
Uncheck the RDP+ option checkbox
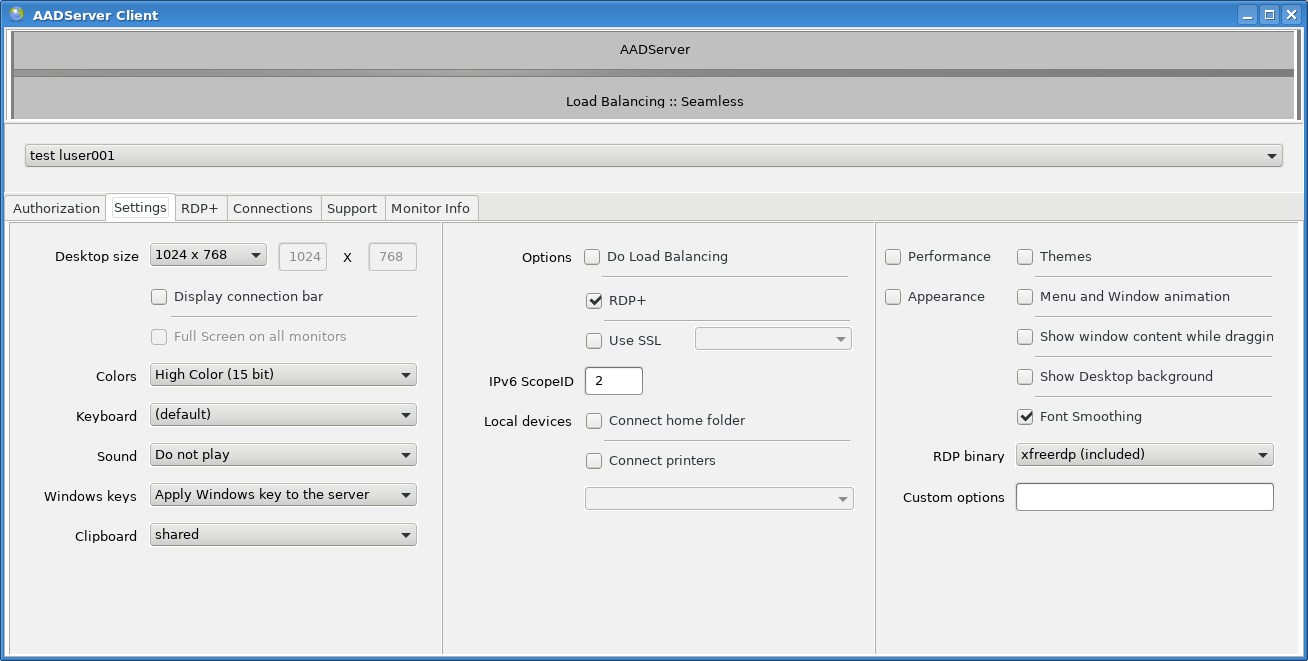[x=594, y=301]
